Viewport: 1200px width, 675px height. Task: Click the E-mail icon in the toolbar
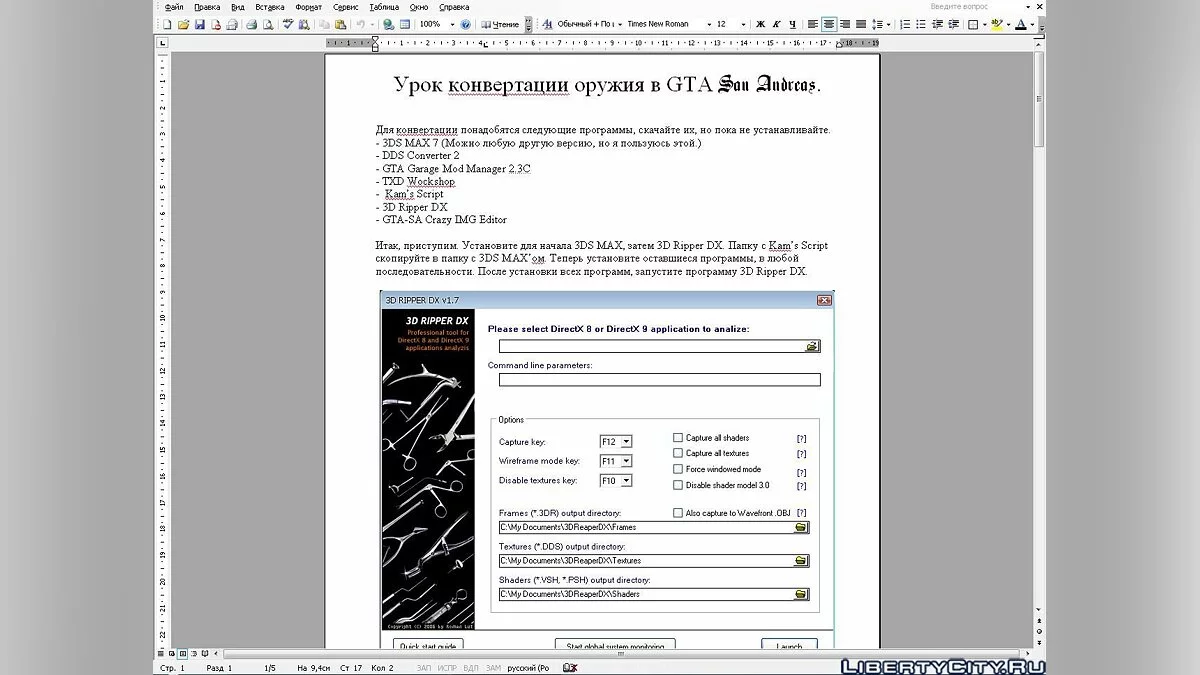[x=234, y=24]
